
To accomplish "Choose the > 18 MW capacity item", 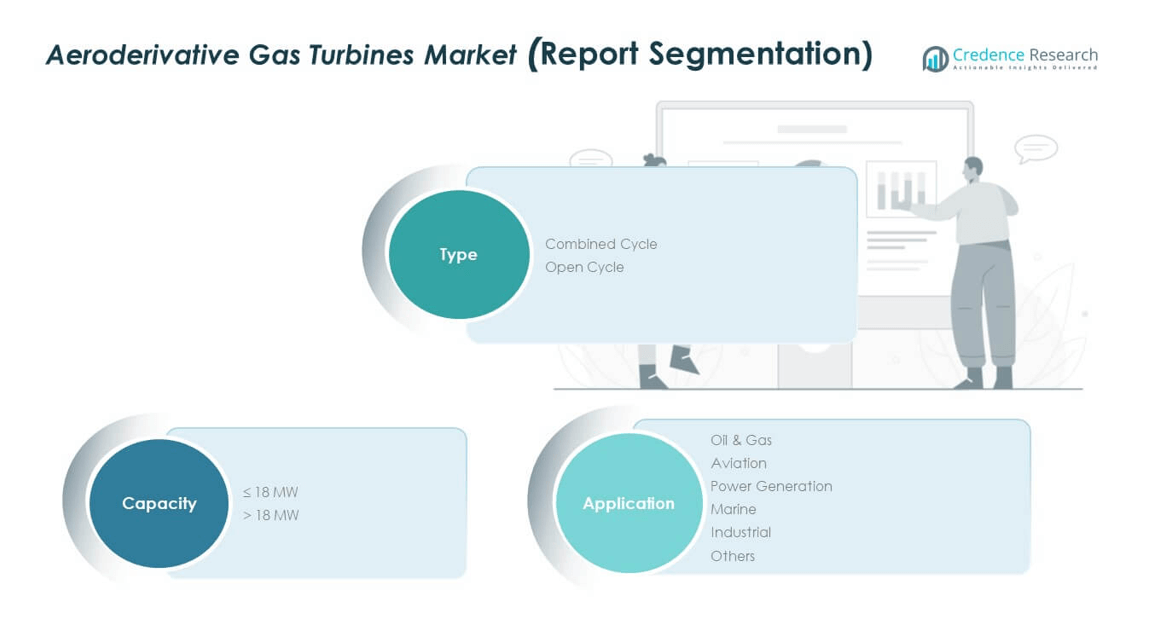I will coord(270,515).
